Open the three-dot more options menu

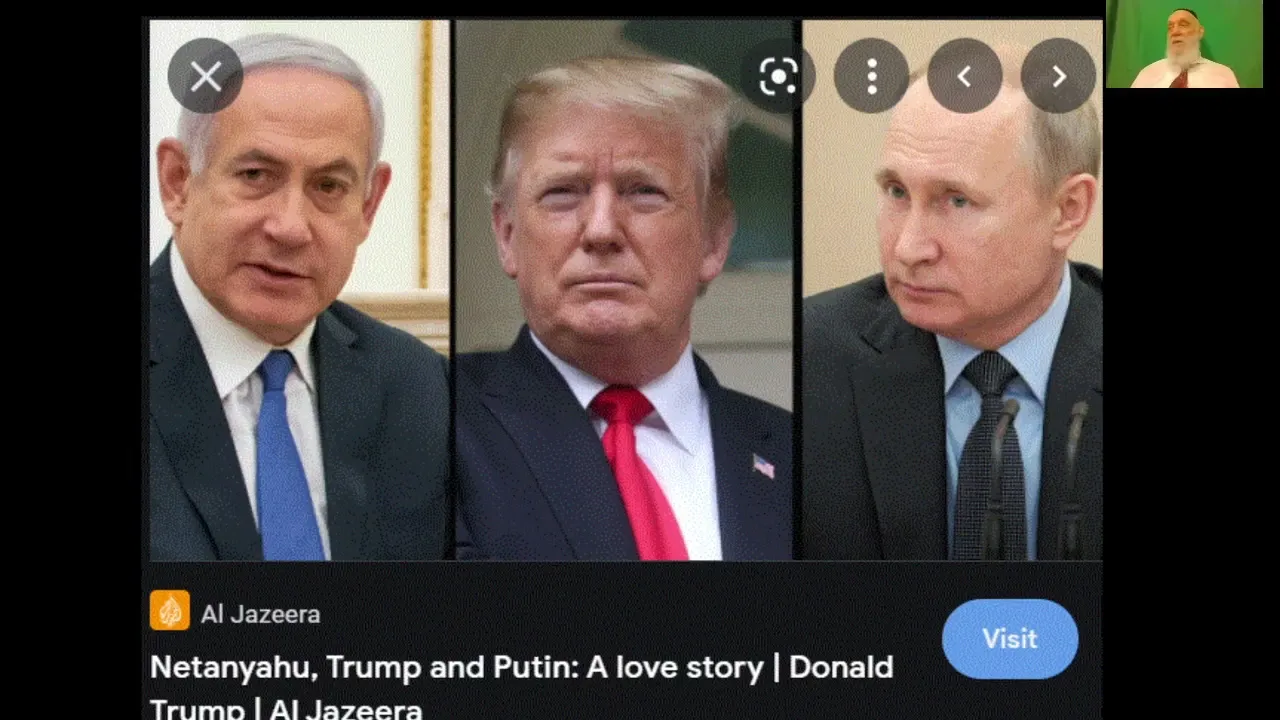click(871, 76)
